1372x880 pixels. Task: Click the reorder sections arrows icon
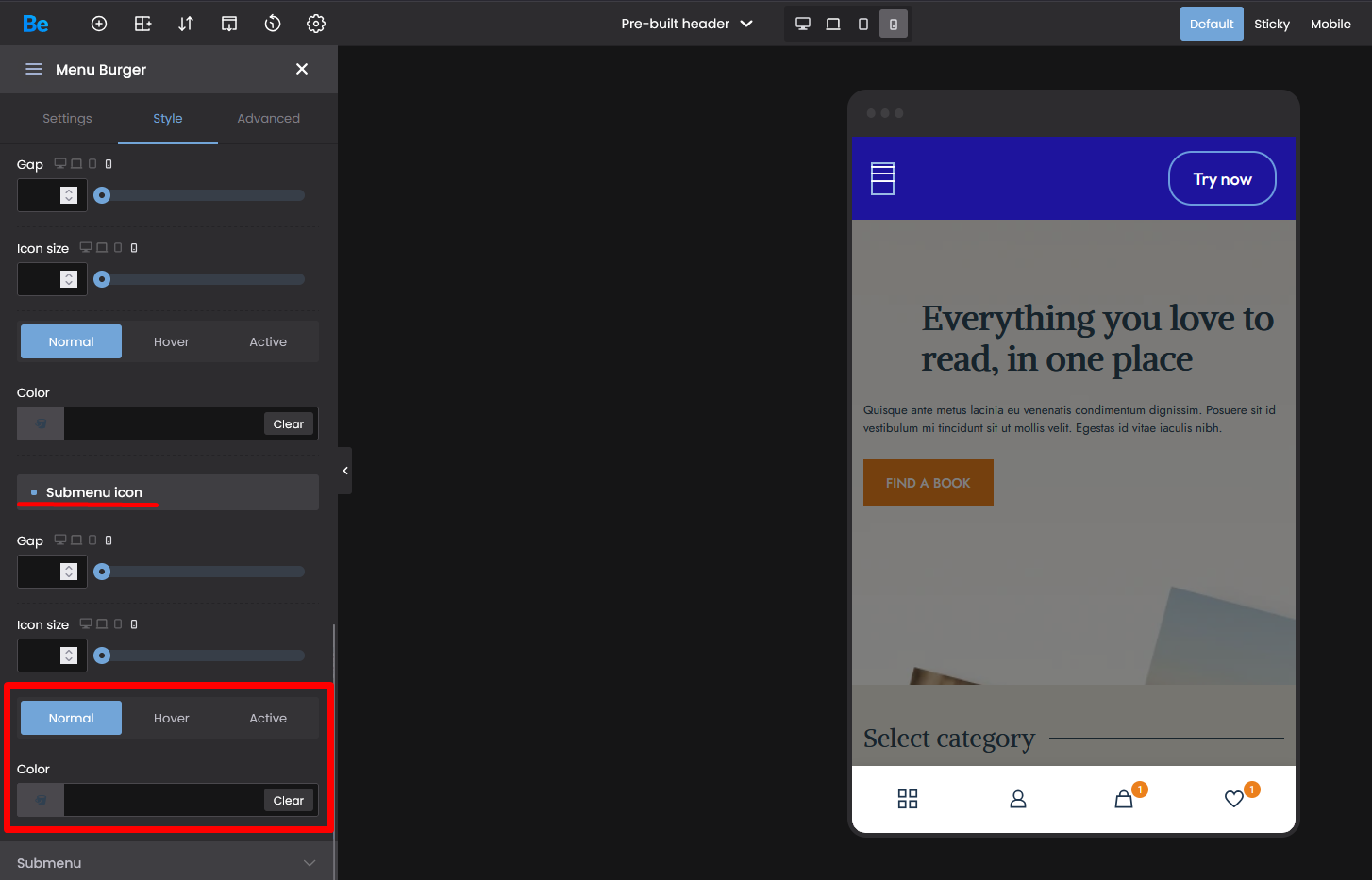[x=186, y=24]
